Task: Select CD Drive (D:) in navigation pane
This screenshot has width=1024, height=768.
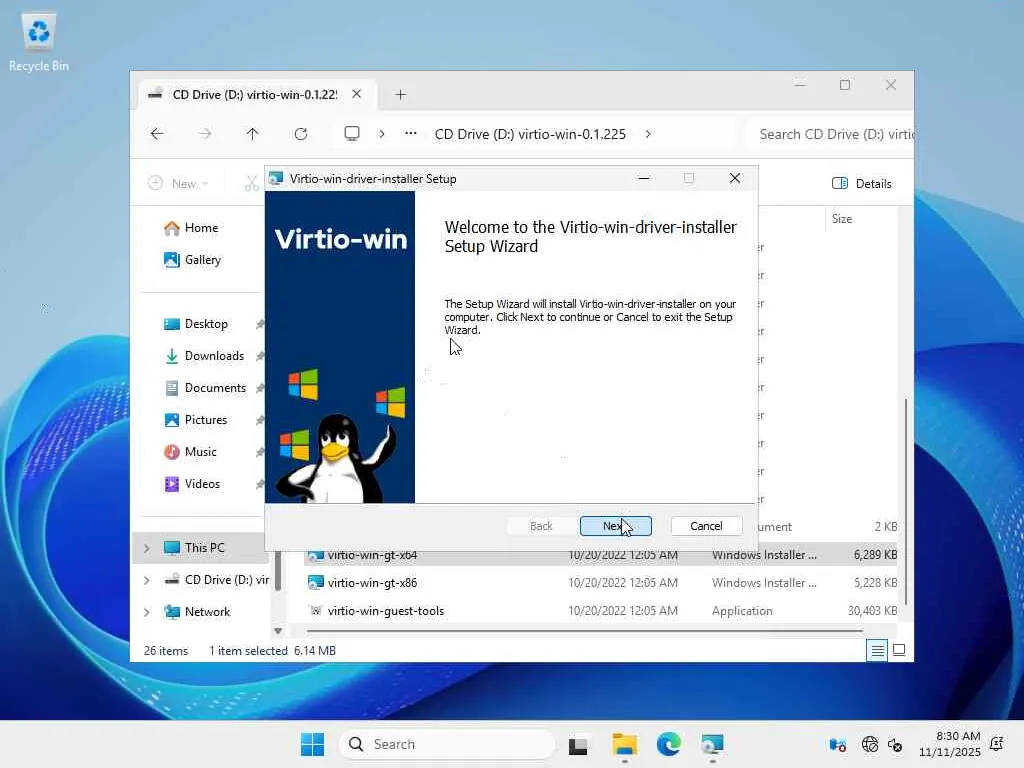Action: click(227, 580)
